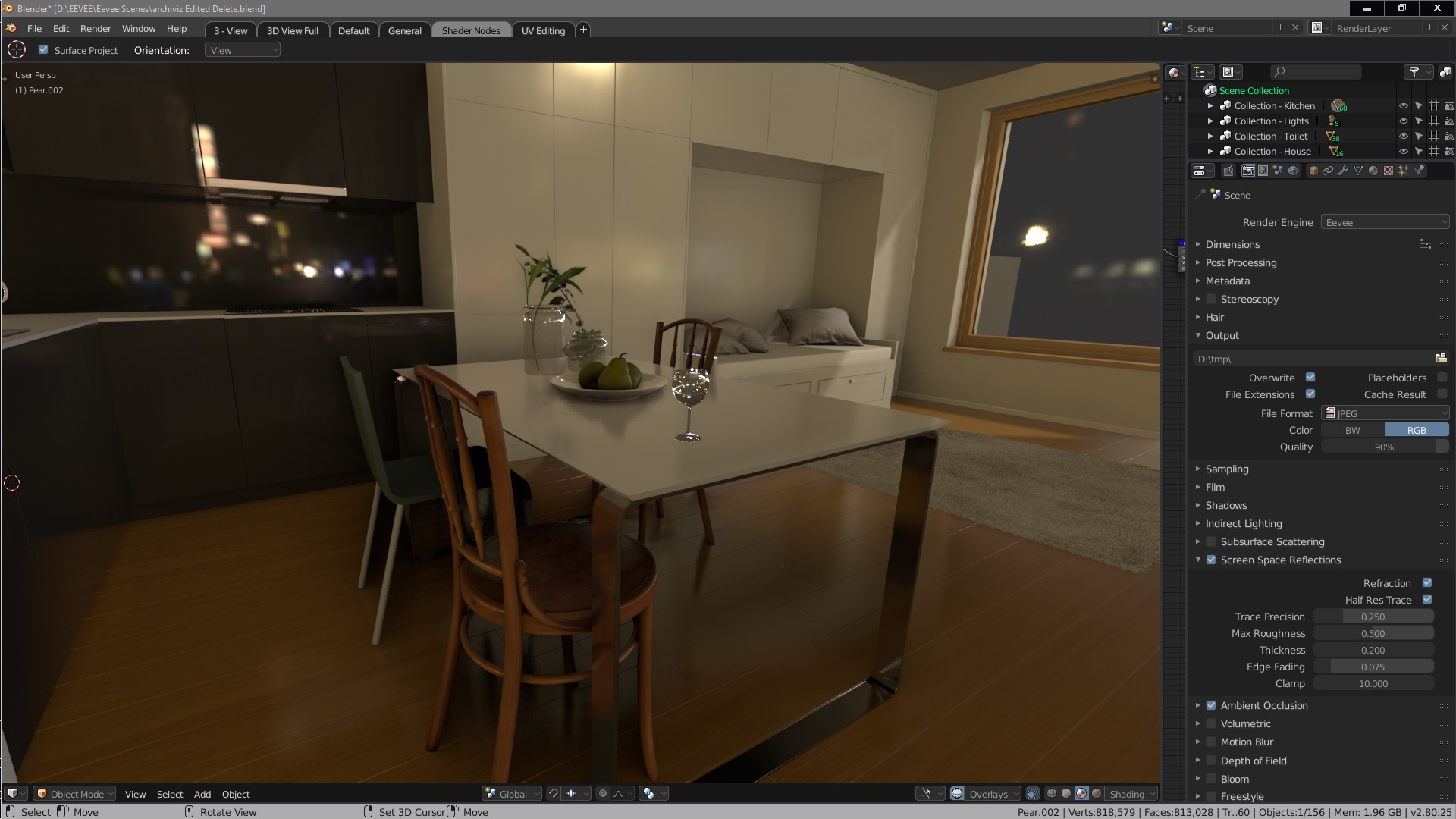
Task: Click the Shader Nodes tab
Action: [470, 30]
